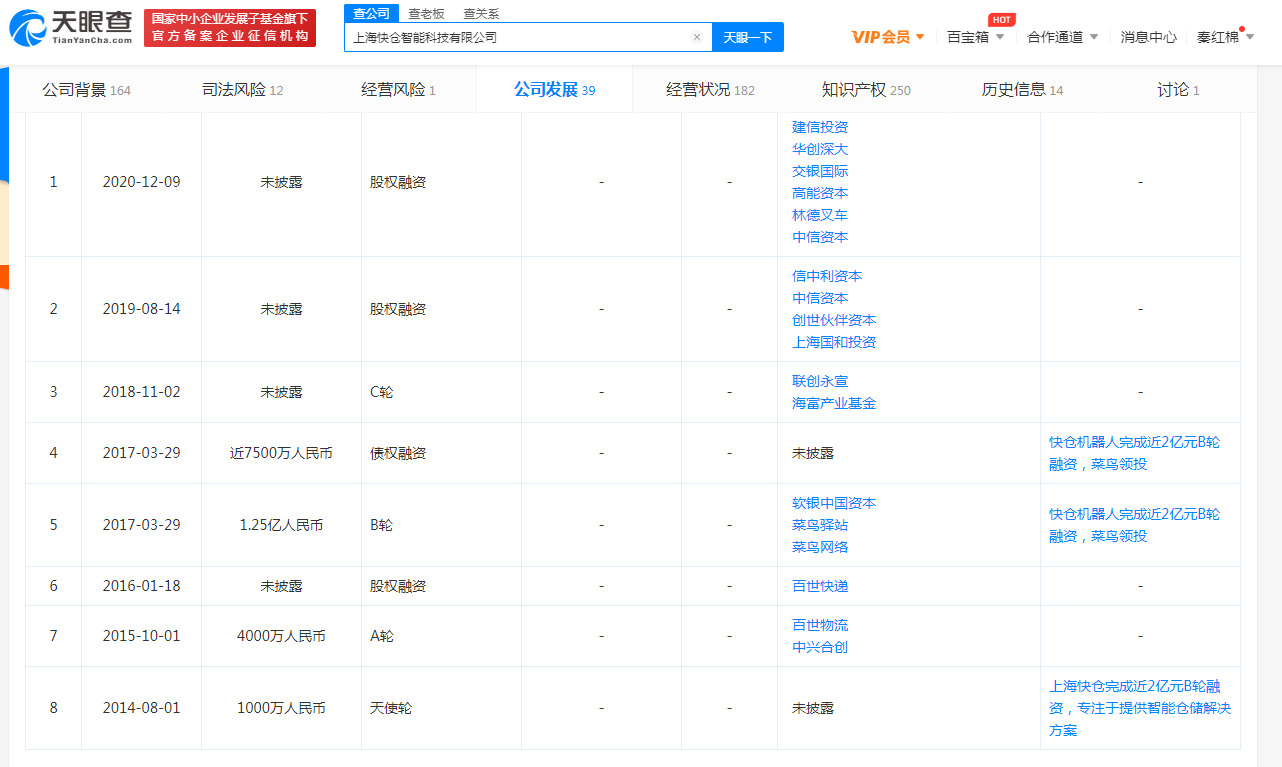Switch to the 查老板 search tab

click(x=427, y=14)
